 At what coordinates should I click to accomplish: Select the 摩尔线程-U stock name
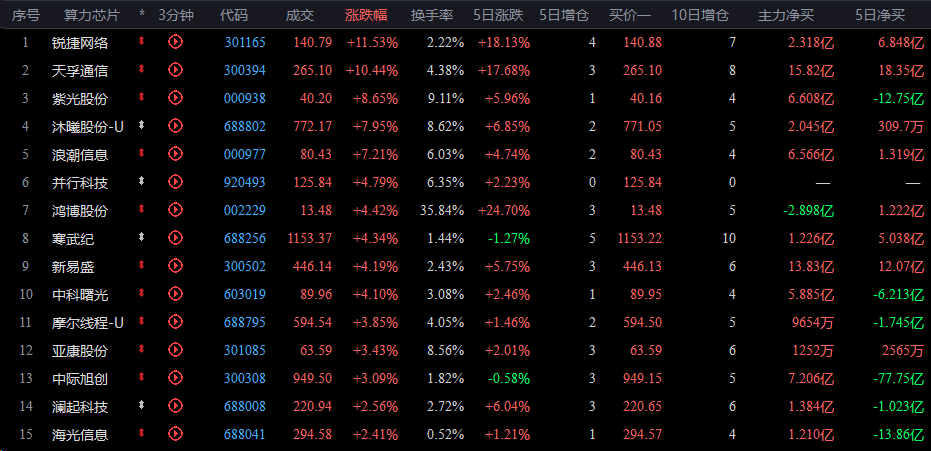[88, 323]
